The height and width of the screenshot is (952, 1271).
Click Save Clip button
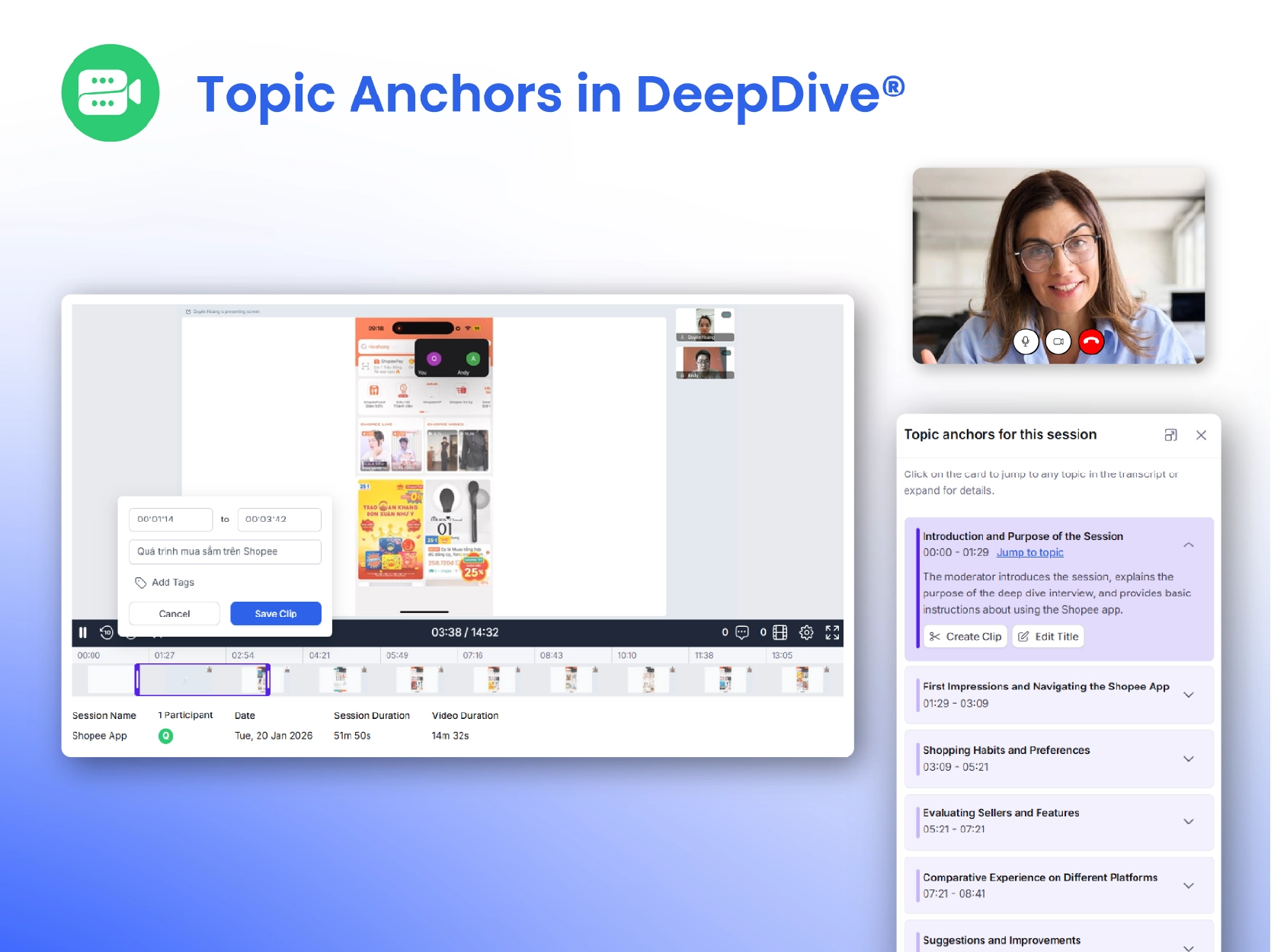pyautogui.click(x=276, y=614)
